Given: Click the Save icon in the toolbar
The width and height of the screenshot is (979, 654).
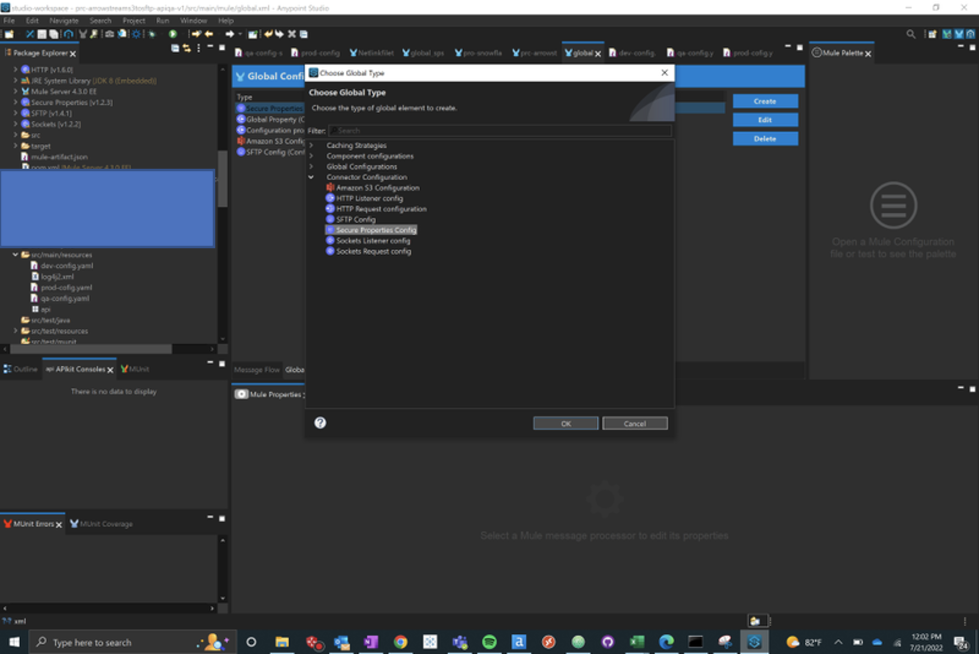Looking at the screenshot, I should coord(42,34).
